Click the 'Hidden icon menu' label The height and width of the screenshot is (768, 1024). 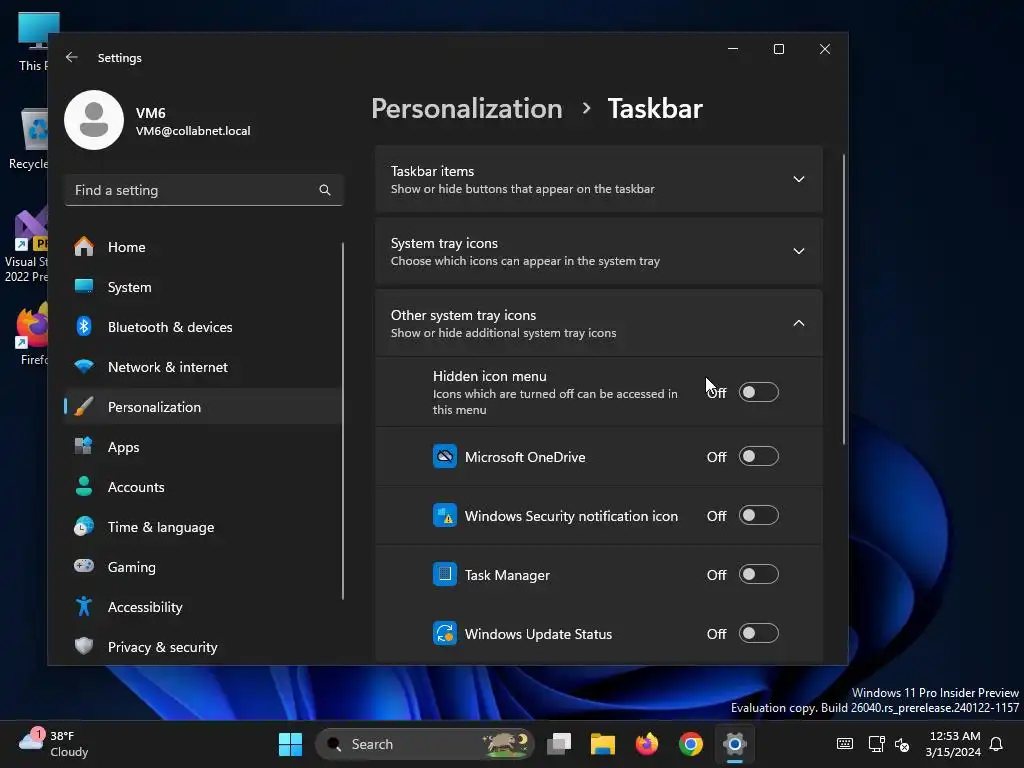click(489, 376)
